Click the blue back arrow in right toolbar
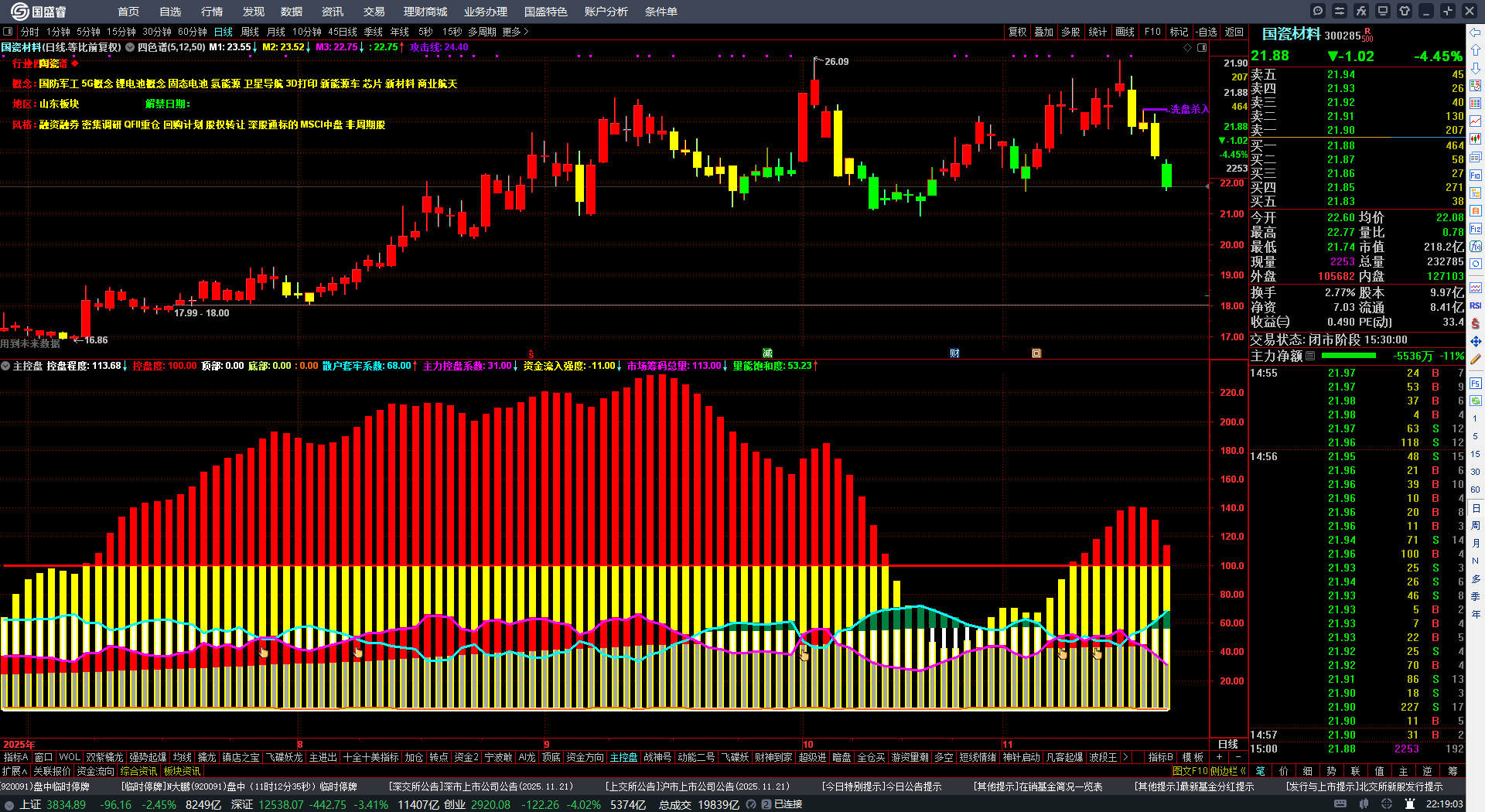This screenshot has width=1485, height=812. coord(1476,32)
